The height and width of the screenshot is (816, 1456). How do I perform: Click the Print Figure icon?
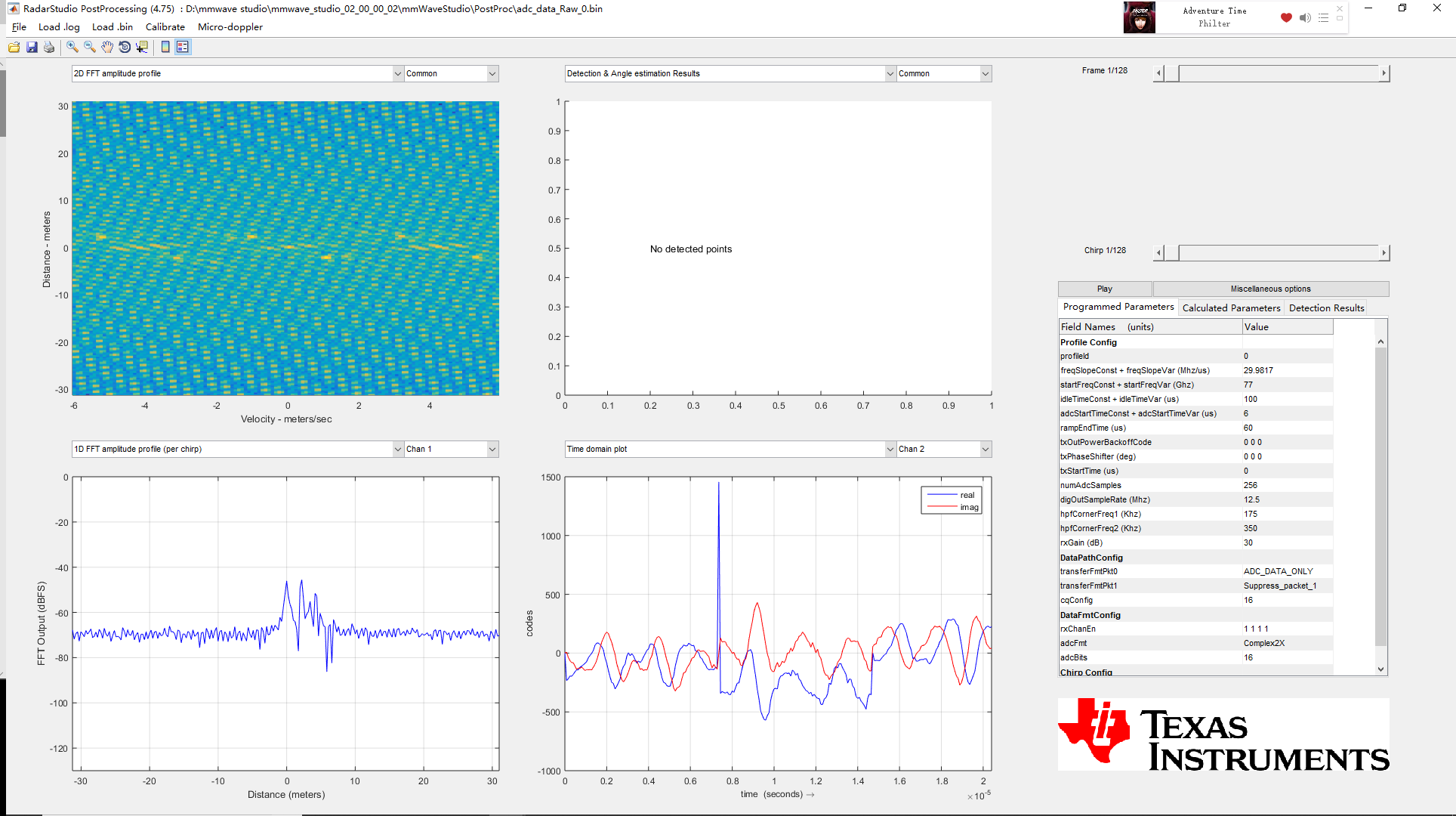pyautogui.click(x=49, y=47)
